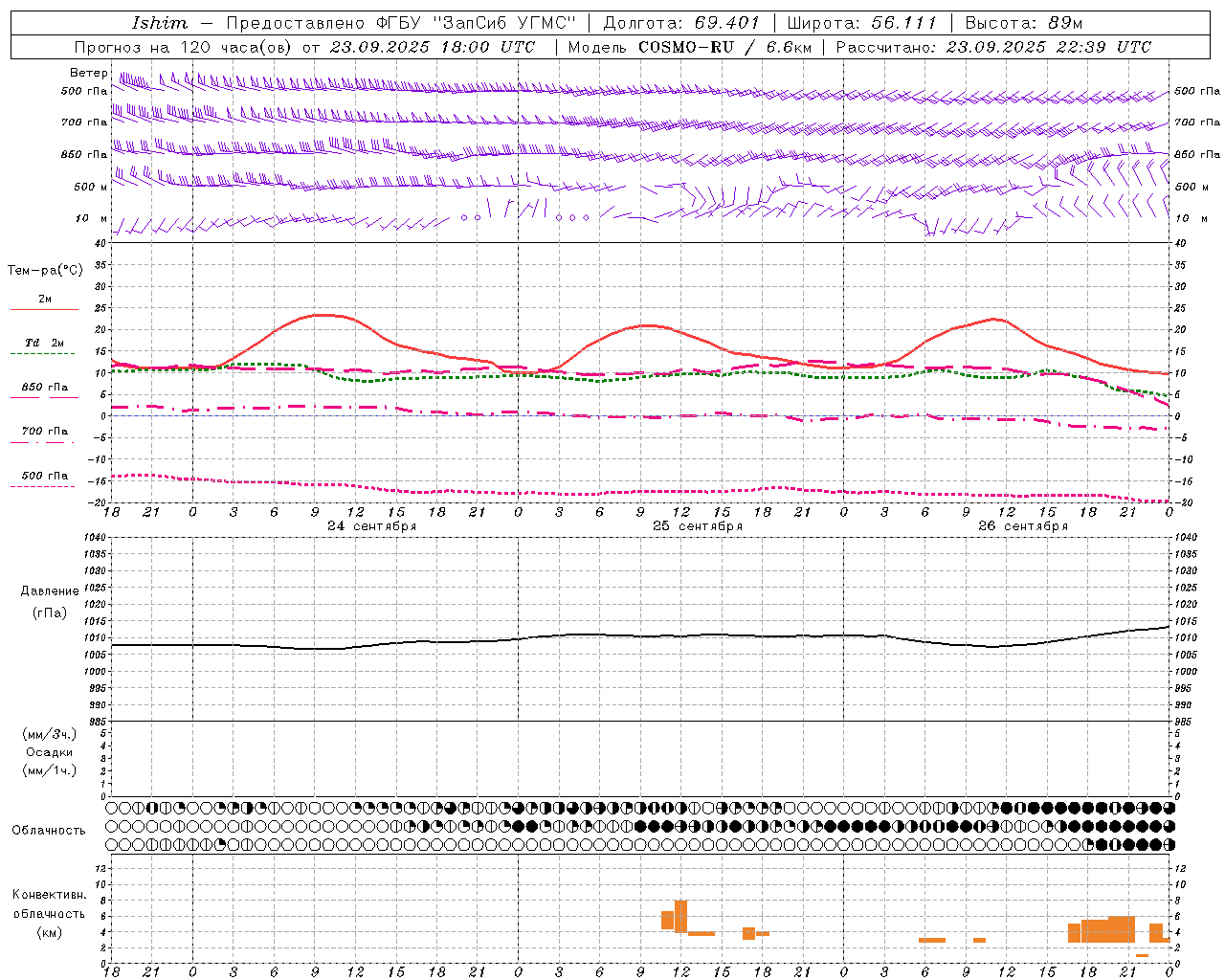The width and height of the screenshot is (1225, 980).
Task: Click the "Осадки" precipitation label
Action: (50, 752)
